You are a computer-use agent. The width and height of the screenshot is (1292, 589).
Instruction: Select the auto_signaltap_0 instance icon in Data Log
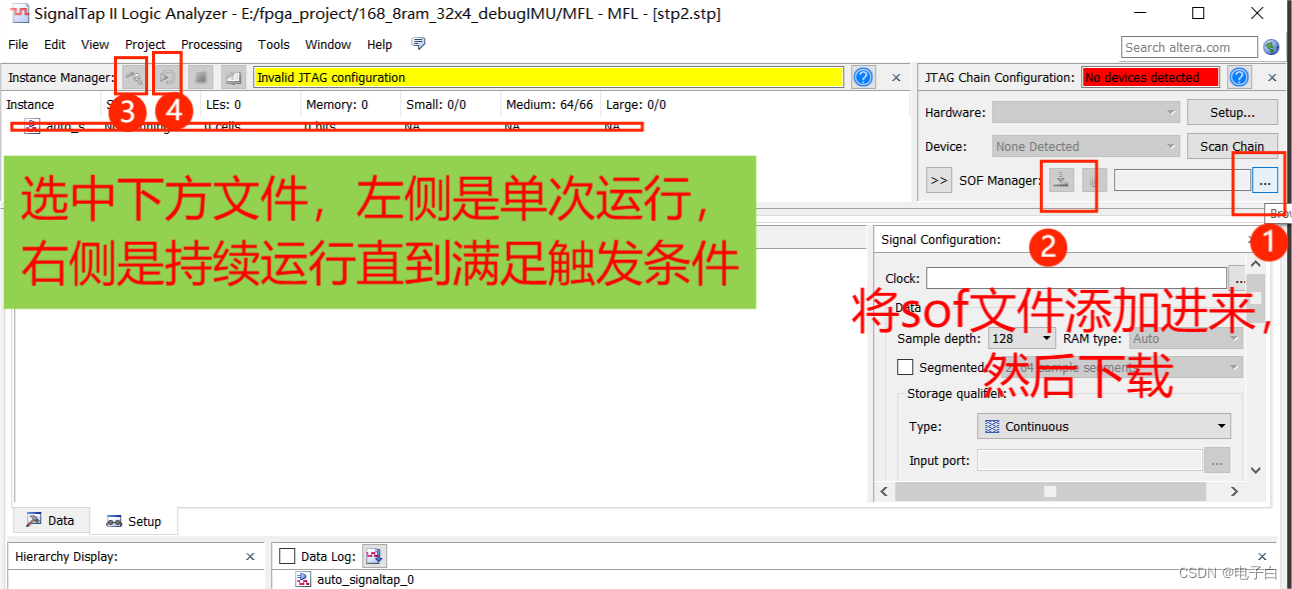pos(303,579)
